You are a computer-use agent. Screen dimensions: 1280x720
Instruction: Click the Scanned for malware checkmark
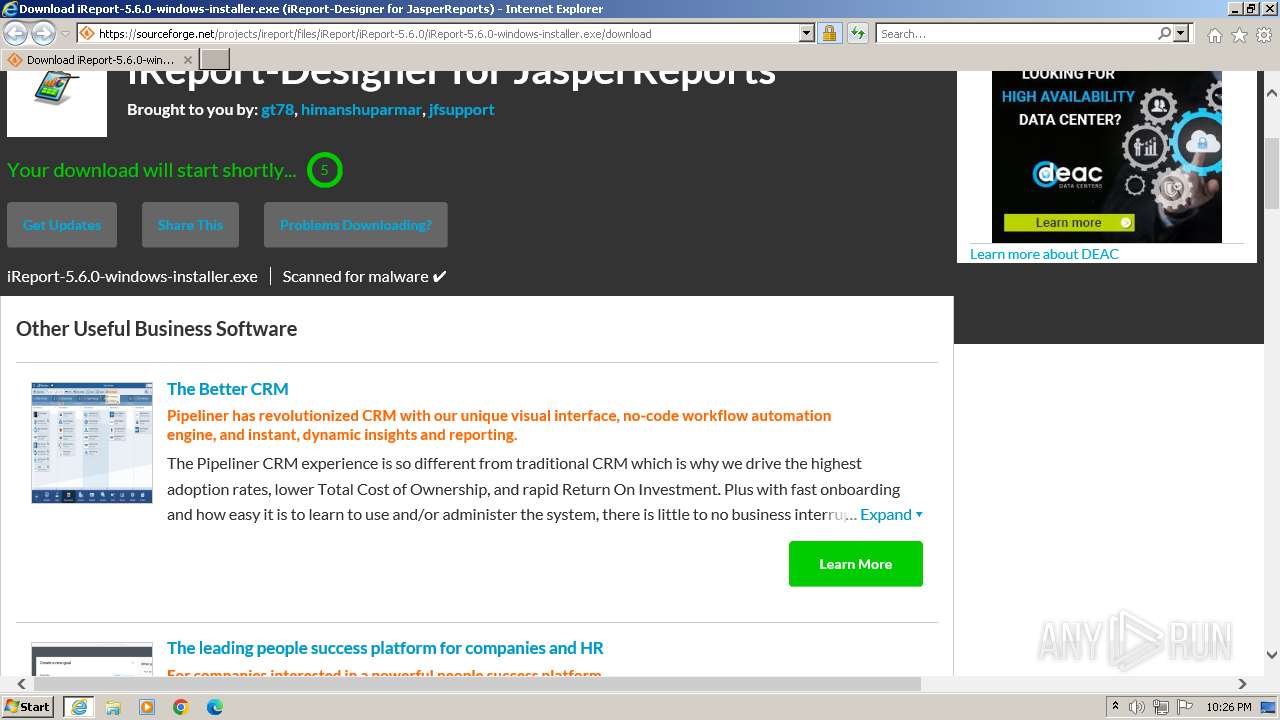(x=439, y=277)
